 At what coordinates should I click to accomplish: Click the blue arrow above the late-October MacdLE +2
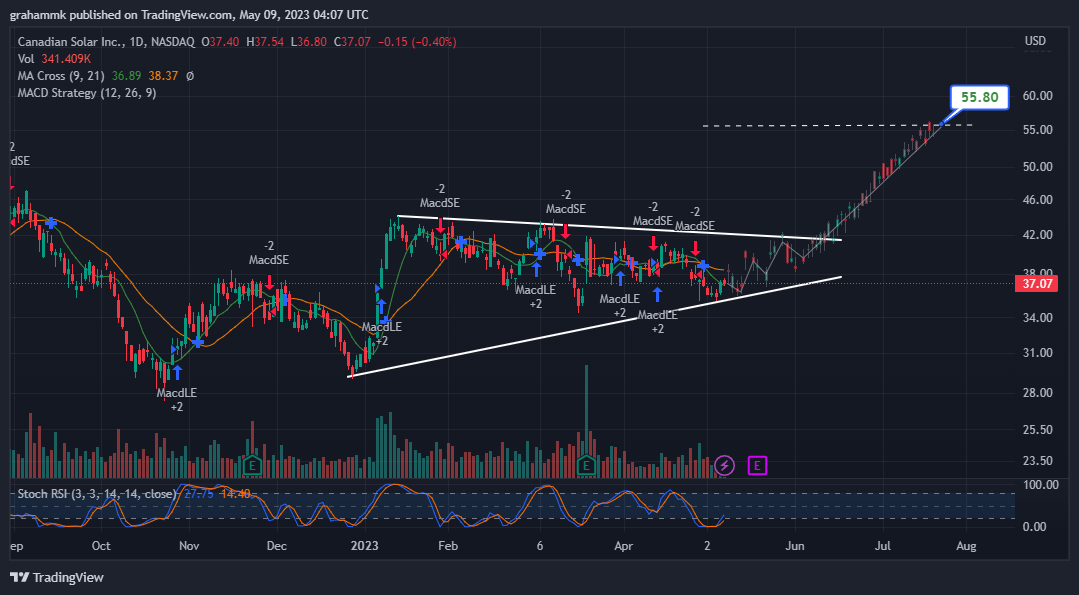(178, 372)
